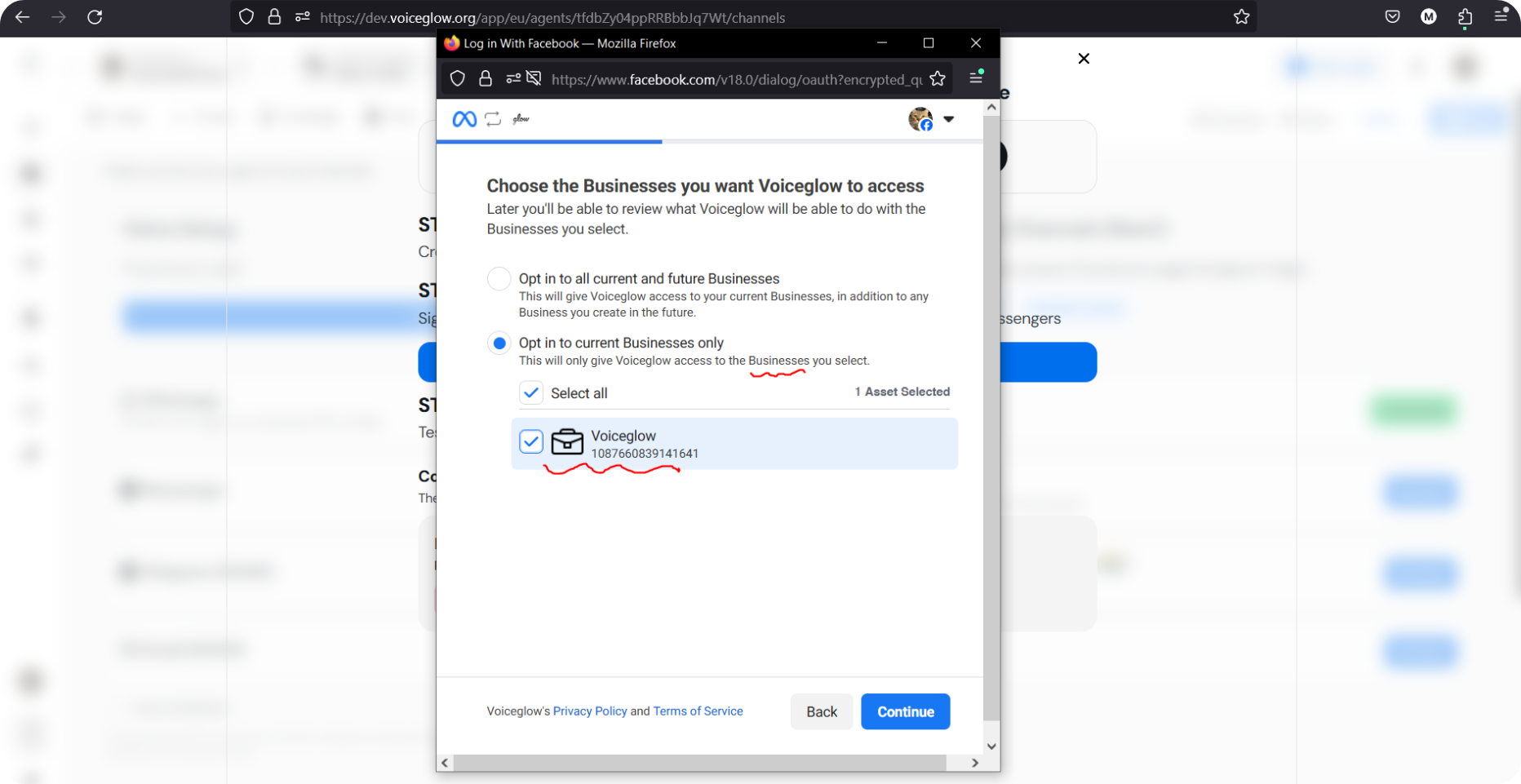Viewport: 1521px width, 784px height.
Task: Minimize the Log in With Facebook window
Action: coord(882,43)
